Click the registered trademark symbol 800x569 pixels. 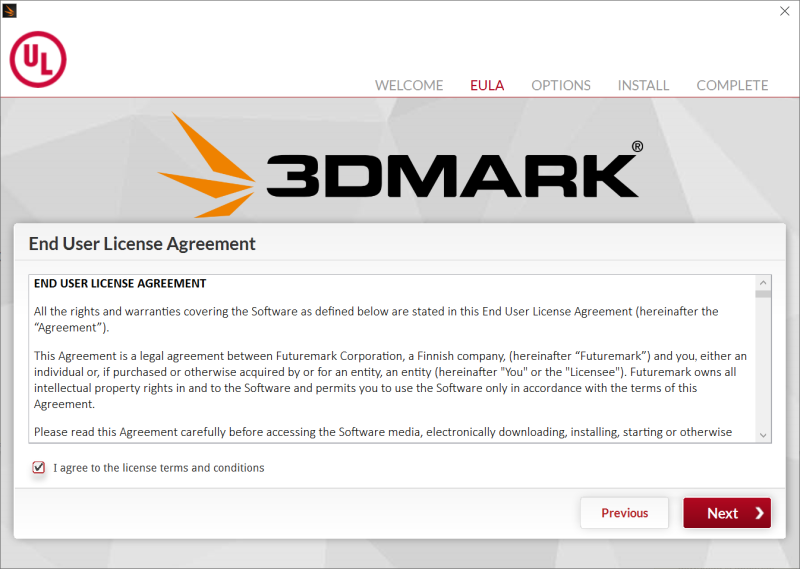tap(637, 146)
